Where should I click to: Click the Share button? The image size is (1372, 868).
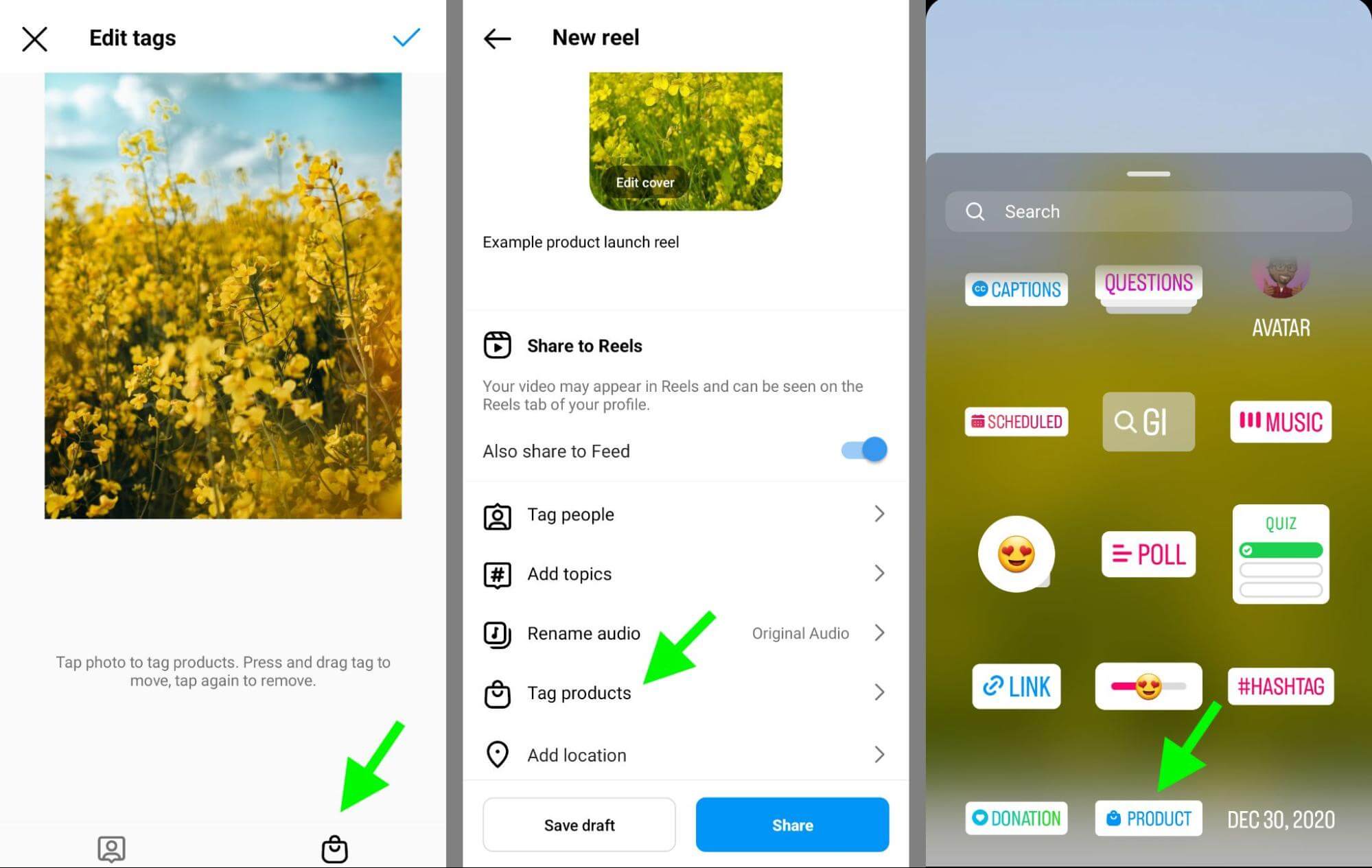(x=791, y=824)
